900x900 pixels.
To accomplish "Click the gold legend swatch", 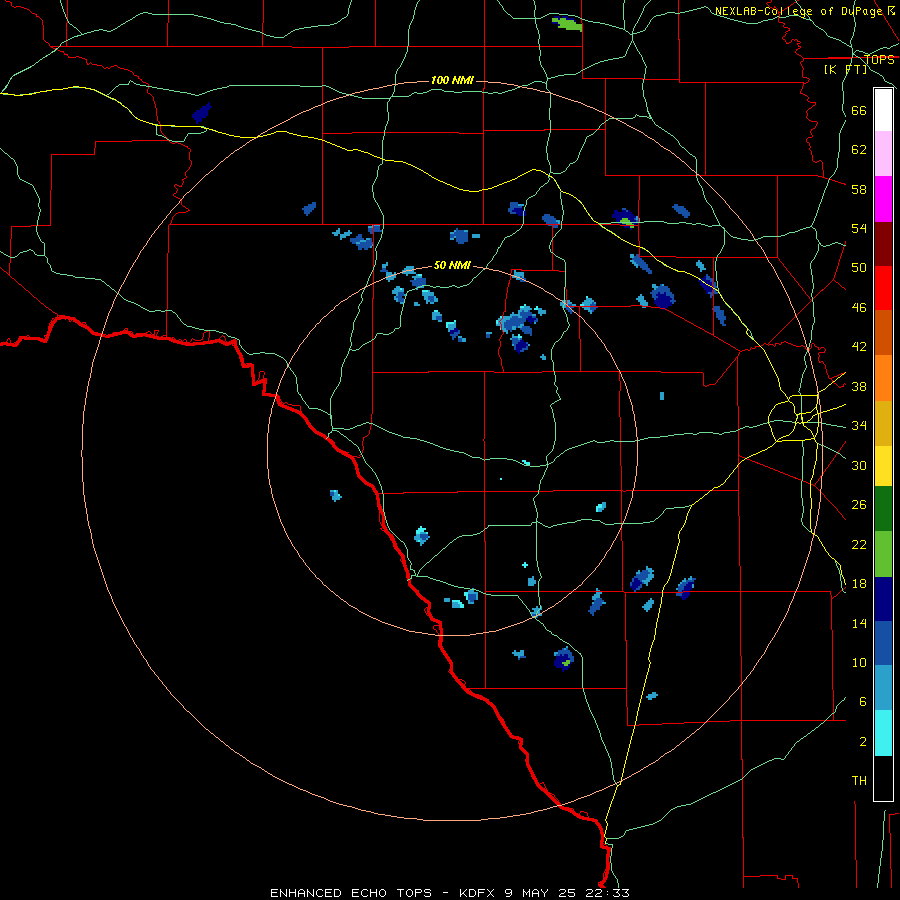I will 883,423.
